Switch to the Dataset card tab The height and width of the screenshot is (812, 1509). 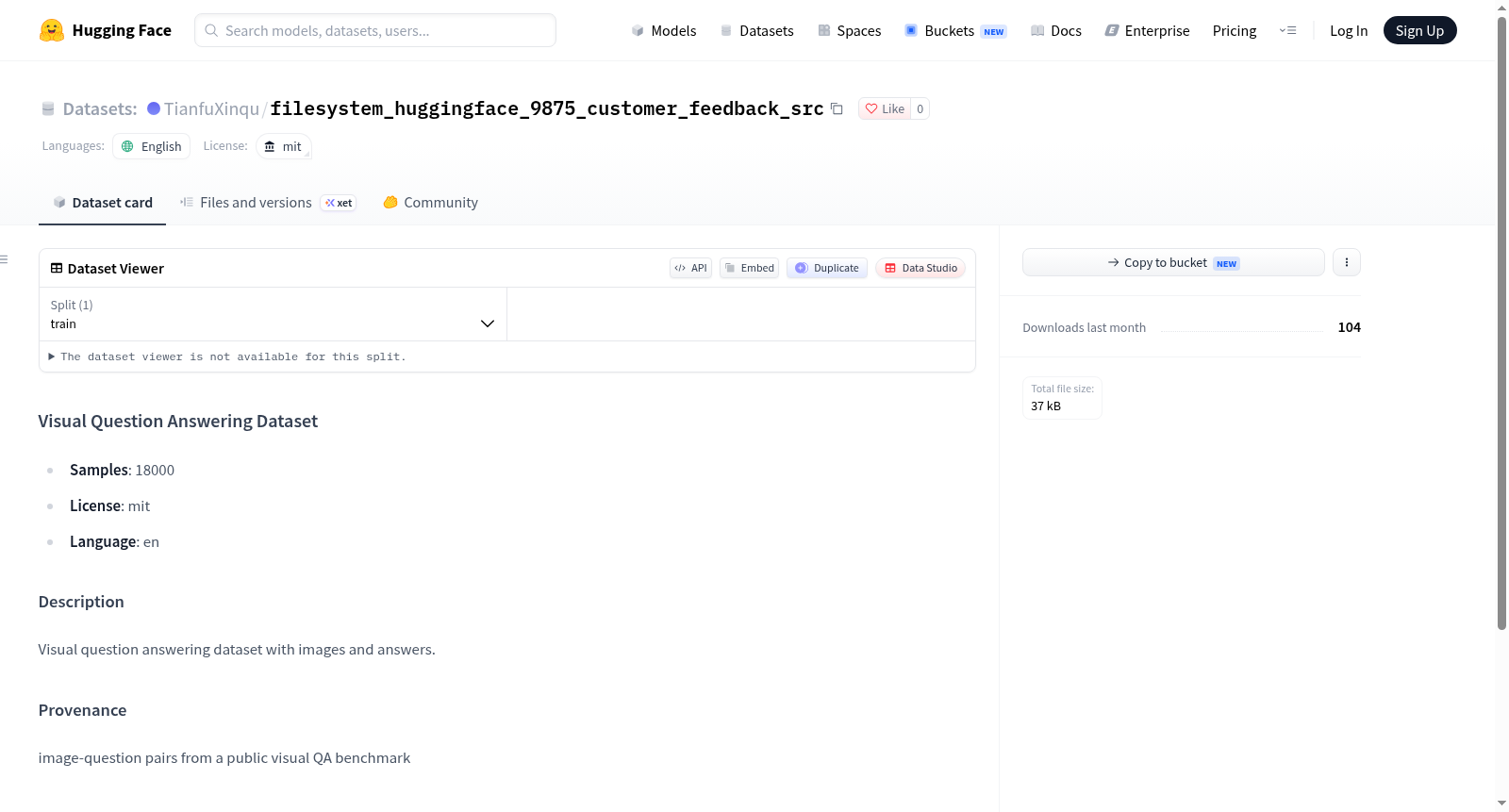102,202
